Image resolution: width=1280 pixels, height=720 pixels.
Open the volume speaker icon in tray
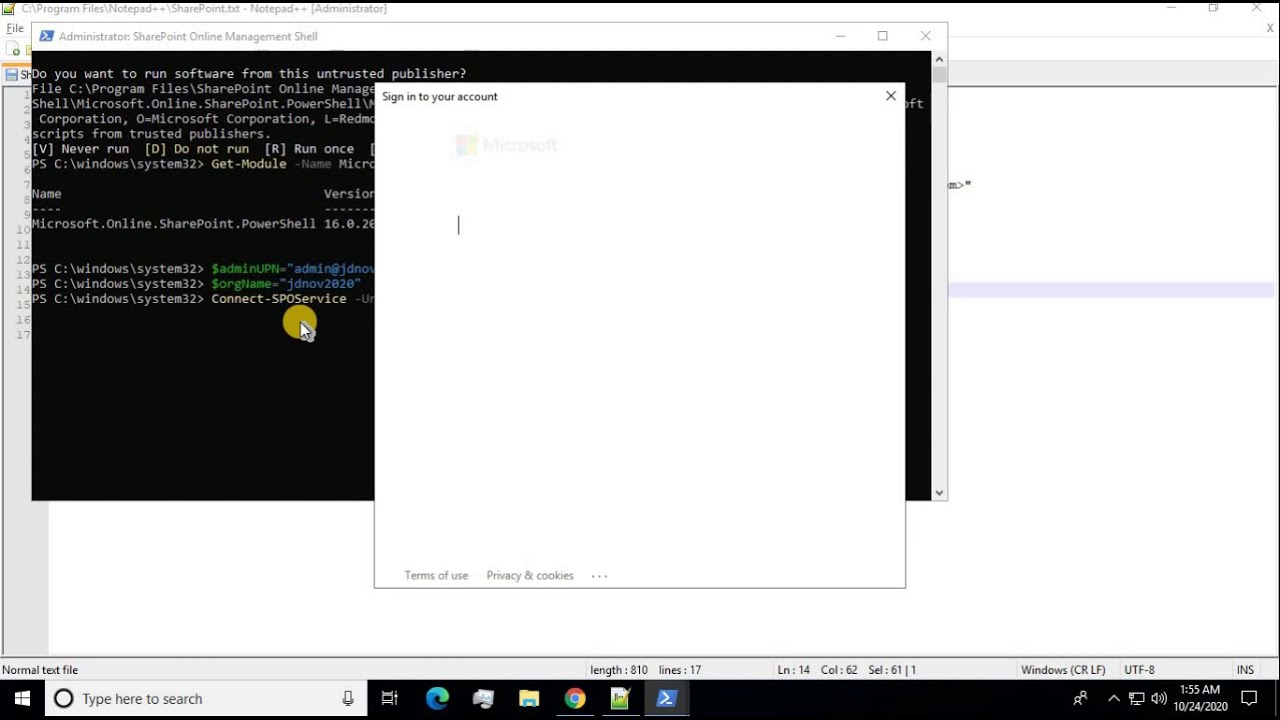[1159, 699]
